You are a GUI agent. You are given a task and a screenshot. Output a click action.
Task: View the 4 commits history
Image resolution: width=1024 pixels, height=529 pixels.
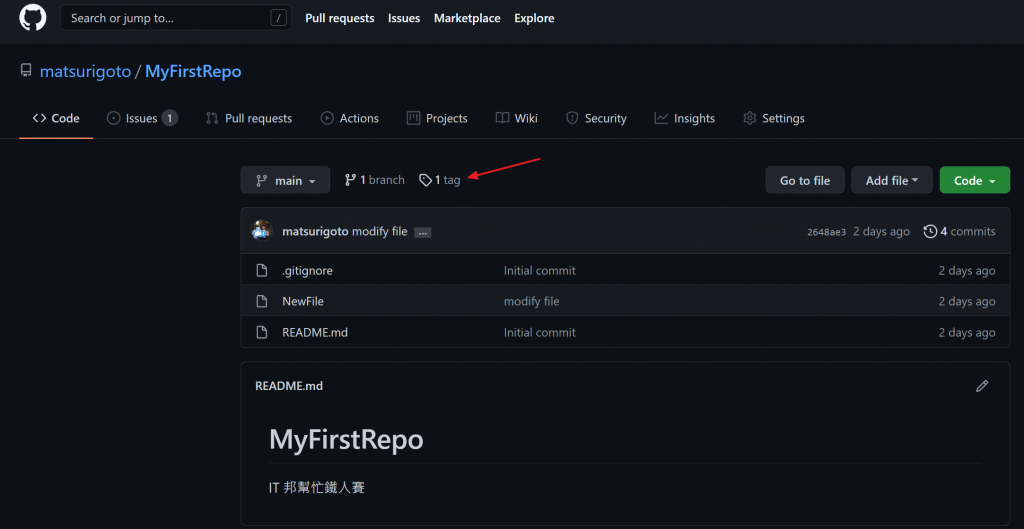pos(959,232)
